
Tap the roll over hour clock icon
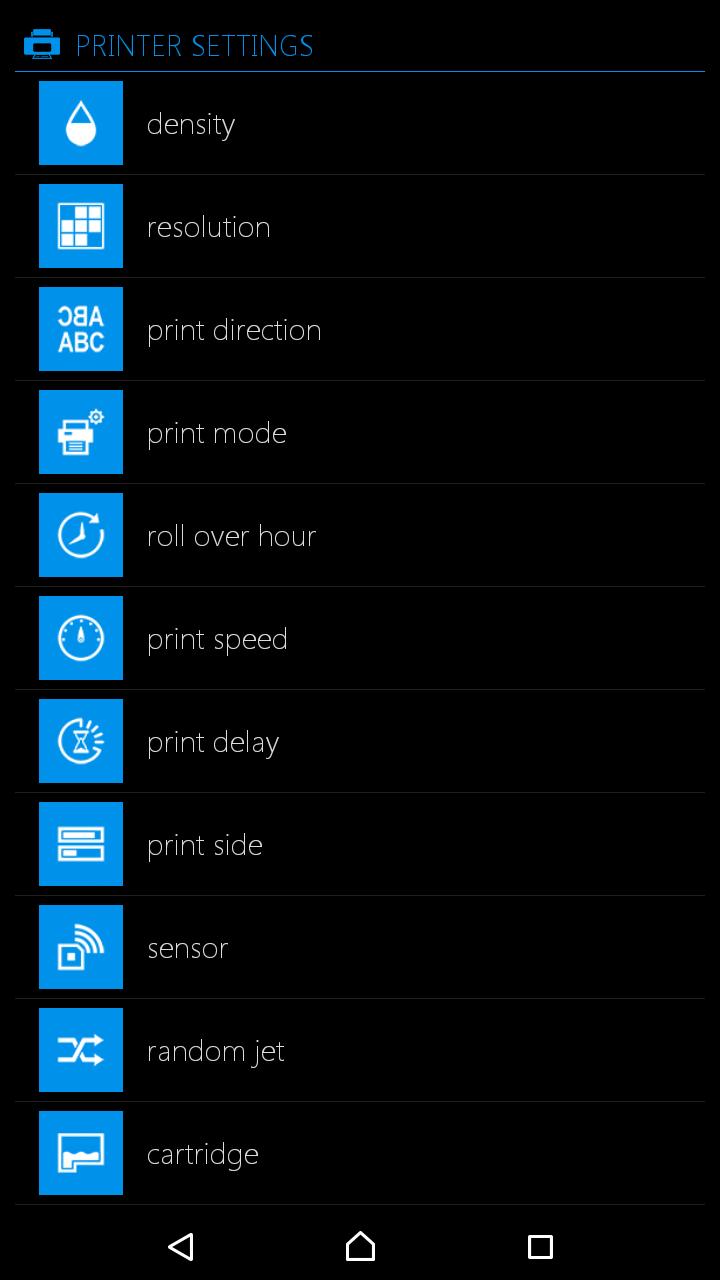click(x=81, y=535)
